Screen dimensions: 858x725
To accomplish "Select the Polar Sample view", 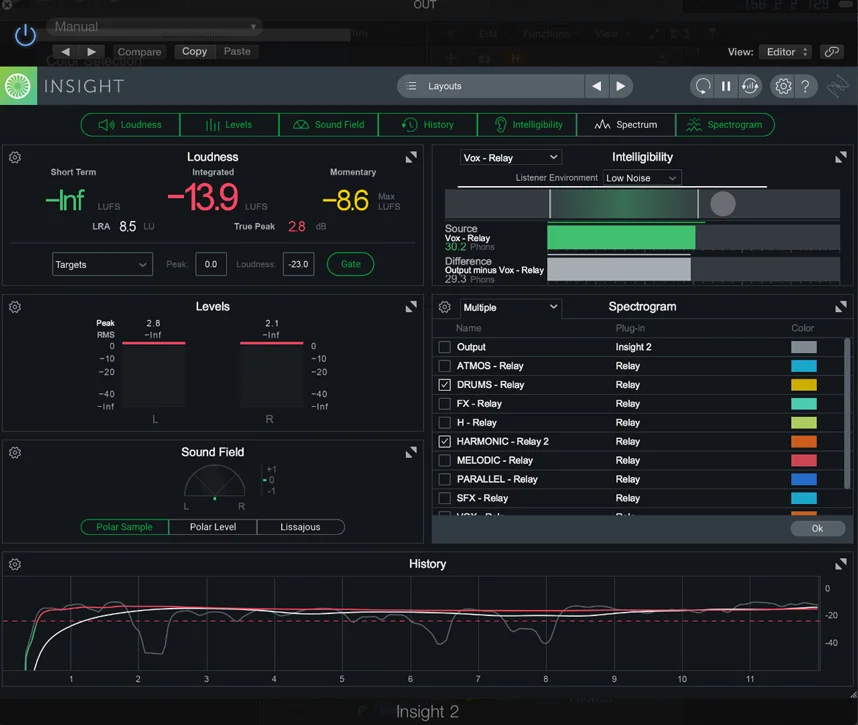I will (x=124, y=527).
